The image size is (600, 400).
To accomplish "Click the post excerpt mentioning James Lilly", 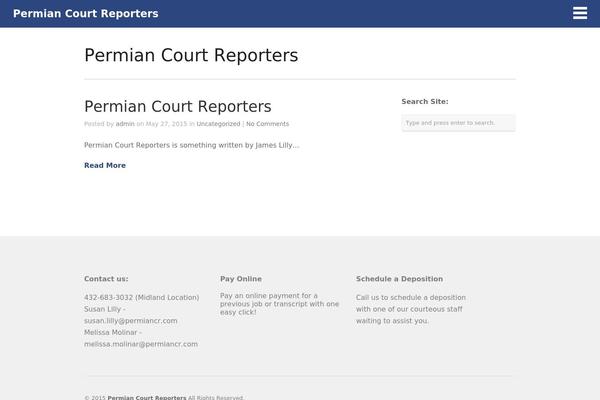I will (191, 145).
